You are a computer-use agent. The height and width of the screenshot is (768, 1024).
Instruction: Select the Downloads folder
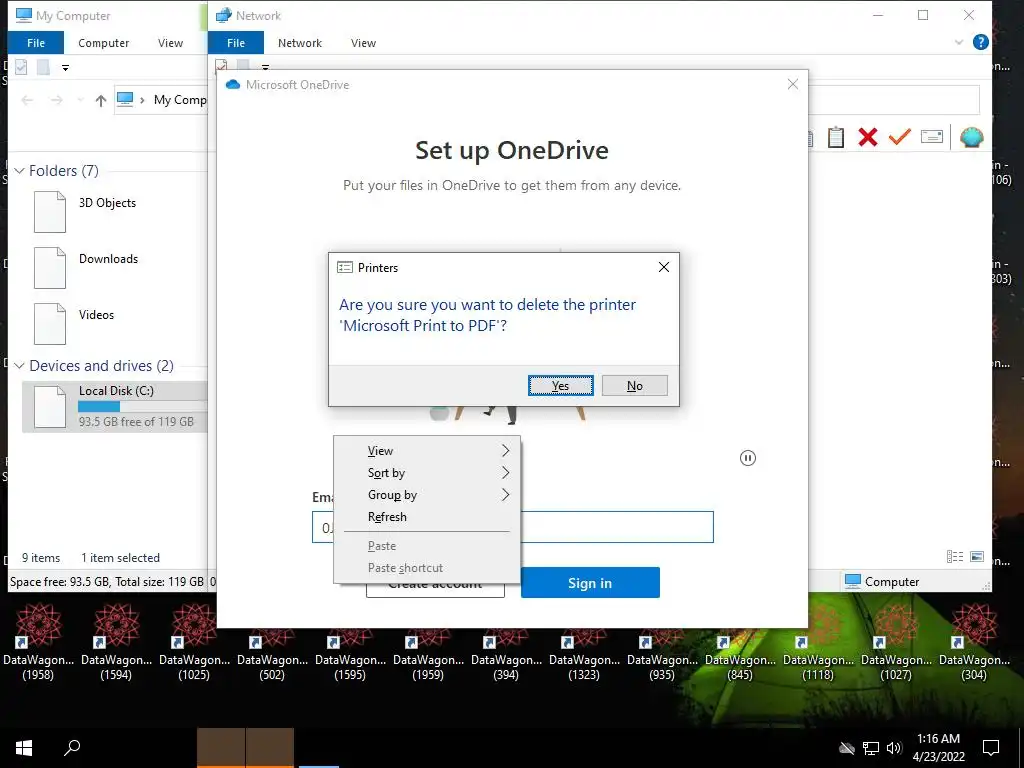(x=86, y=268)
